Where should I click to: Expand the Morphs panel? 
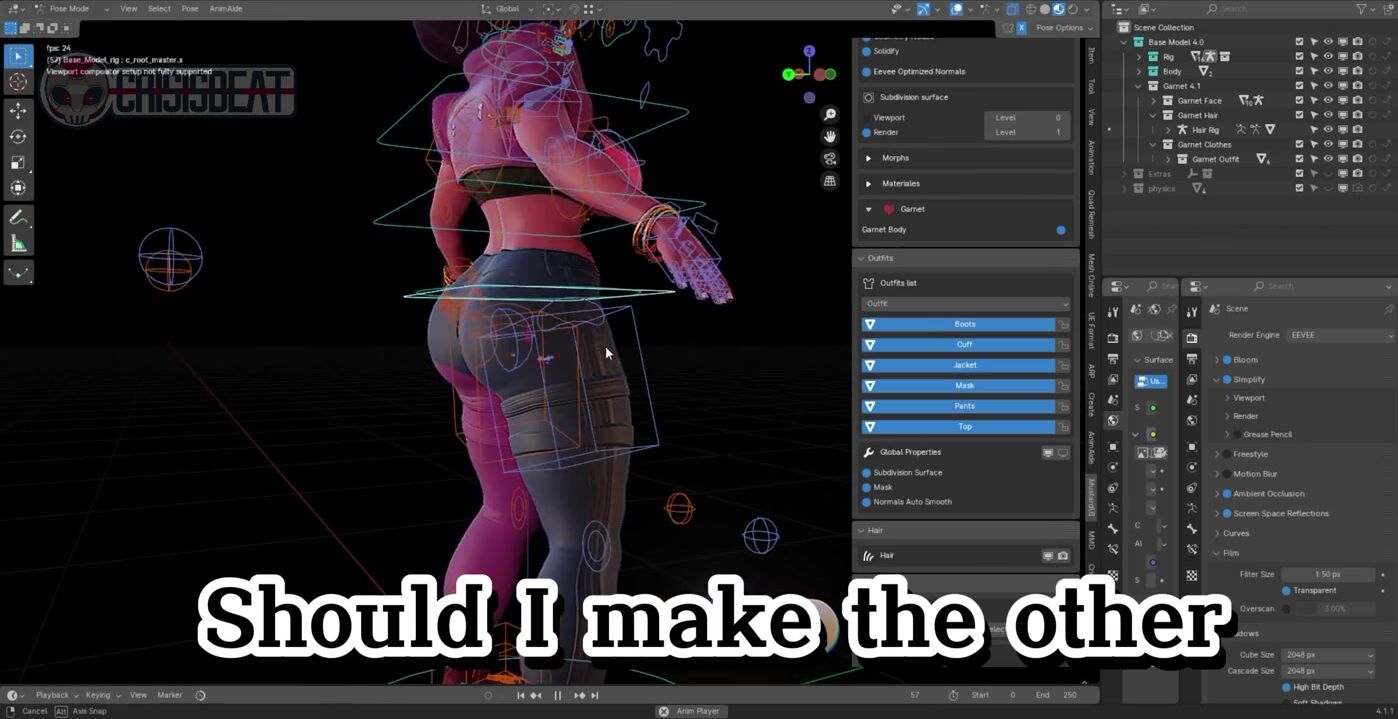click(x=868, y=158)
